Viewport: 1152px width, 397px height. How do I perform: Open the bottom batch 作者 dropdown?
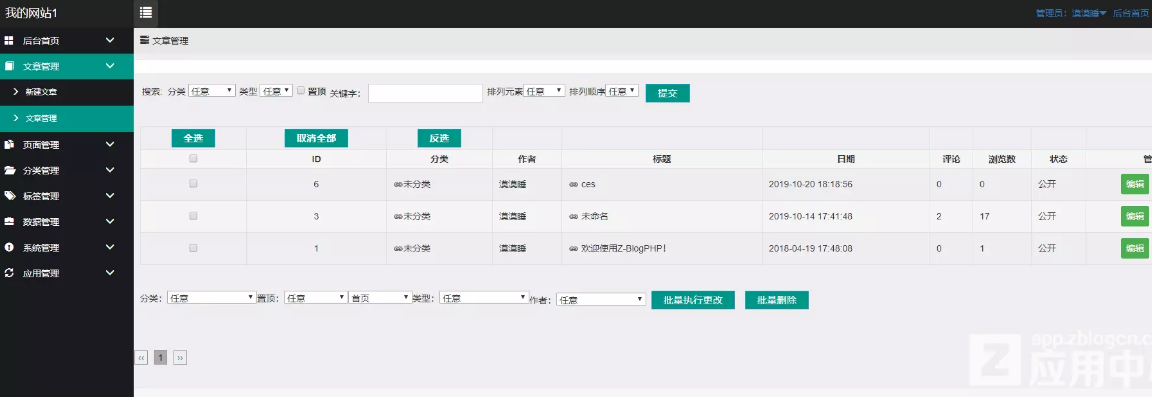(x=601, y=299)
